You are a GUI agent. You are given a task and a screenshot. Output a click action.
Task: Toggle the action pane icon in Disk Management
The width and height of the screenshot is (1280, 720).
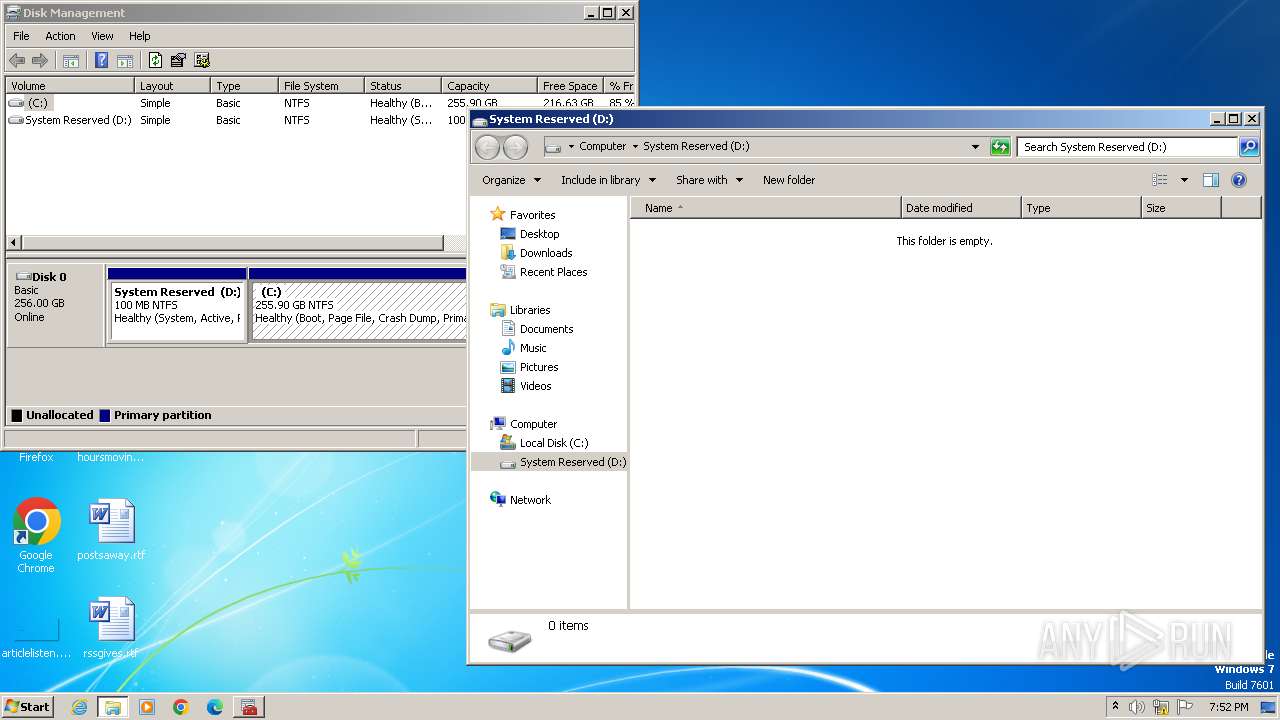click(x=125, y=60)
